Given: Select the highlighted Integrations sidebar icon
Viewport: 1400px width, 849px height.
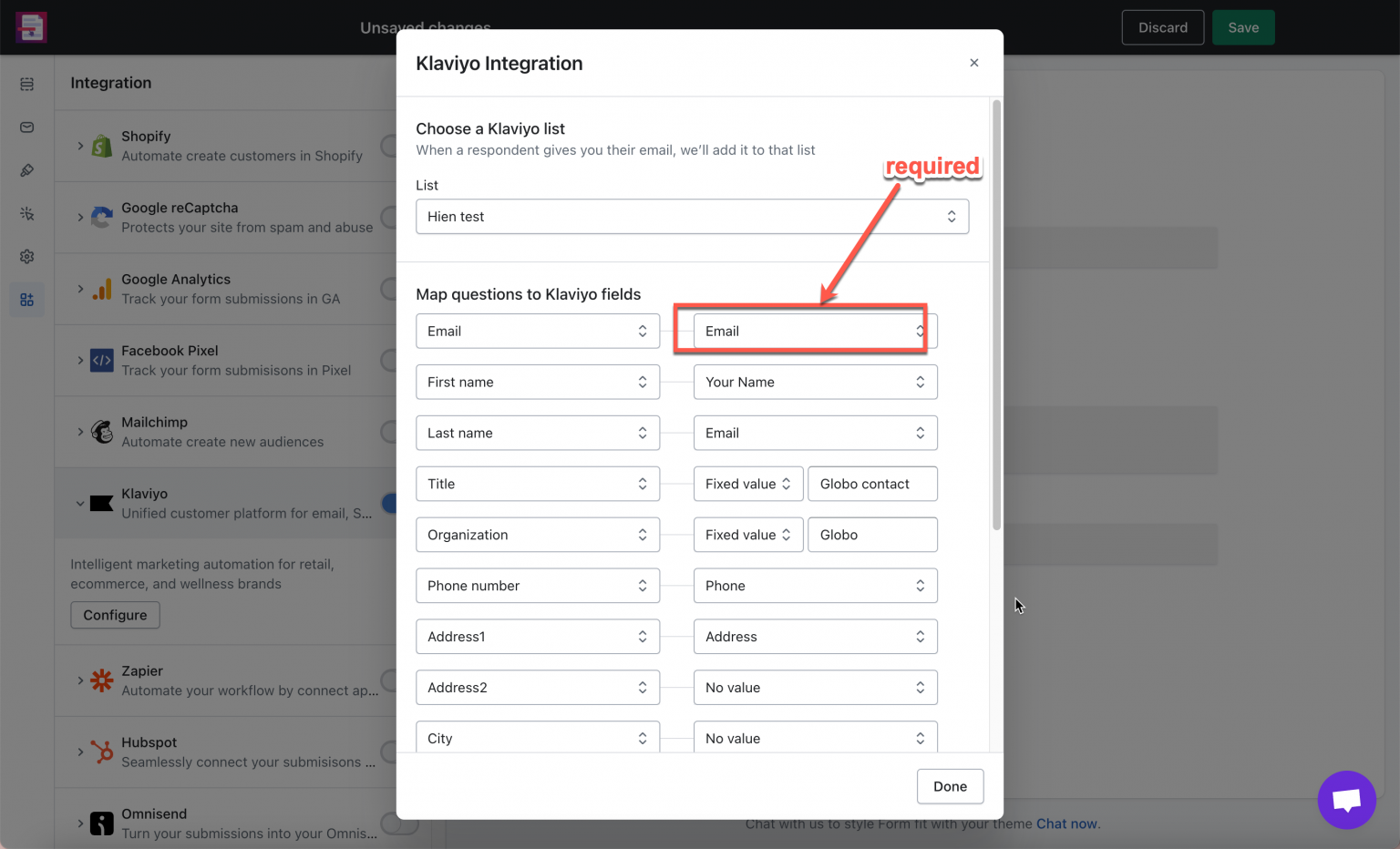Looking at the screenshot, I should (x=26, y=299).
